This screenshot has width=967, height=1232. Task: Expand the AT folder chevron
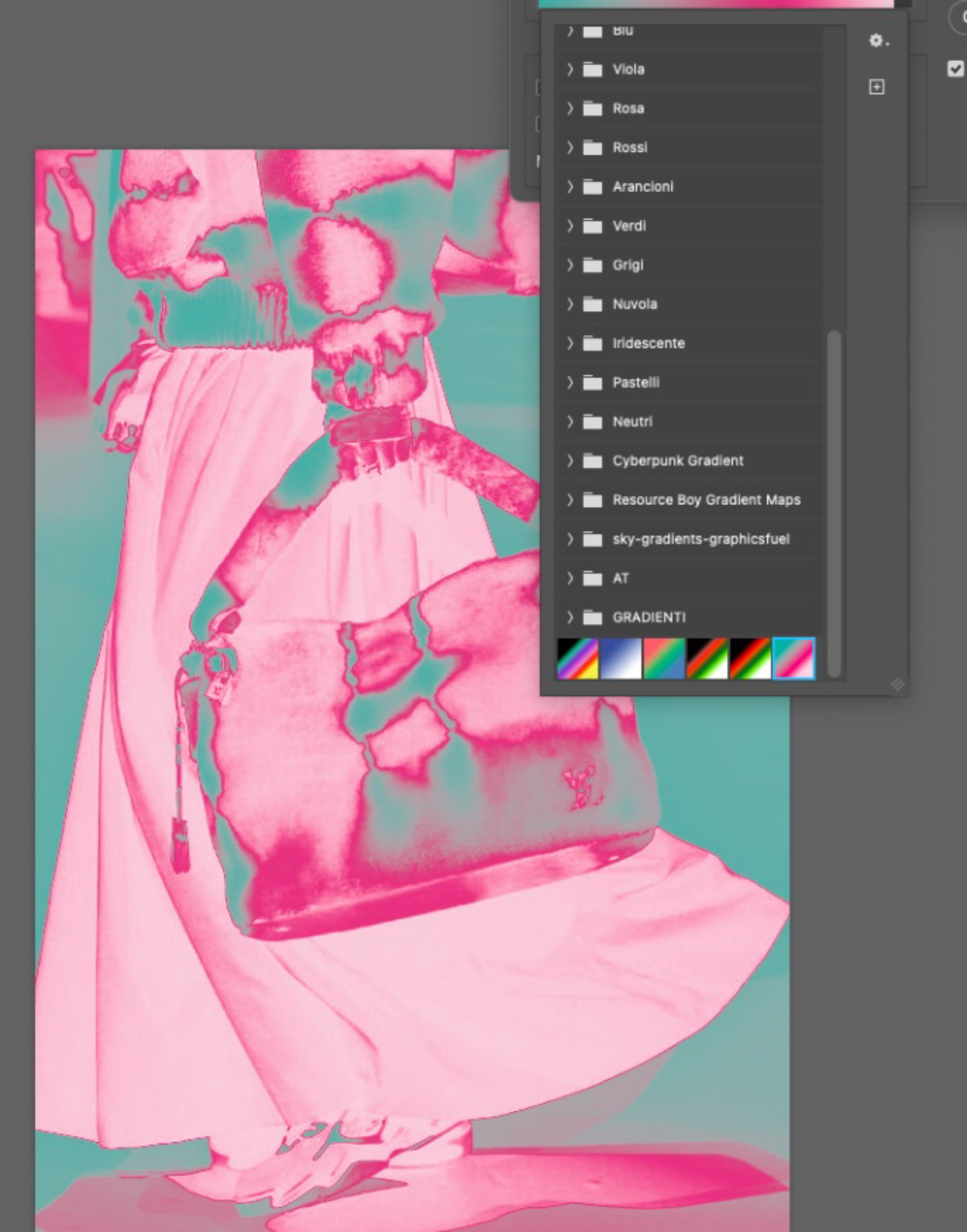(x=570, y=578)
